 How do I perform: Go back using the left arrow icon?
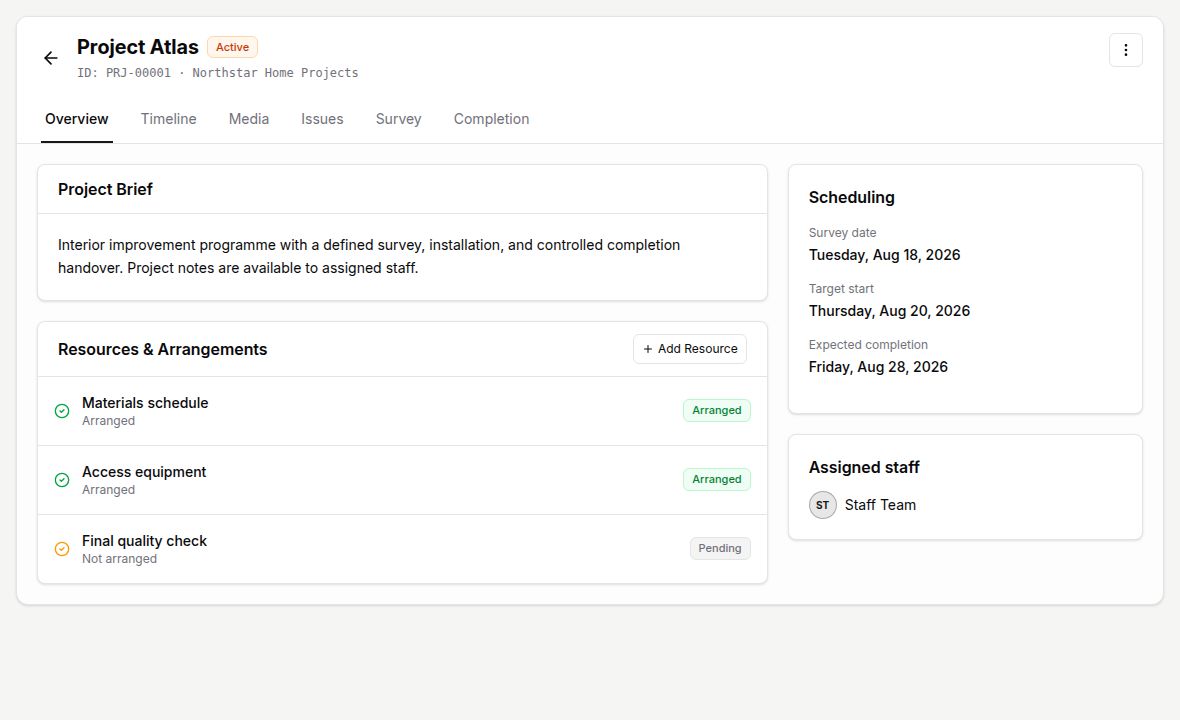[x=50, y=58]
